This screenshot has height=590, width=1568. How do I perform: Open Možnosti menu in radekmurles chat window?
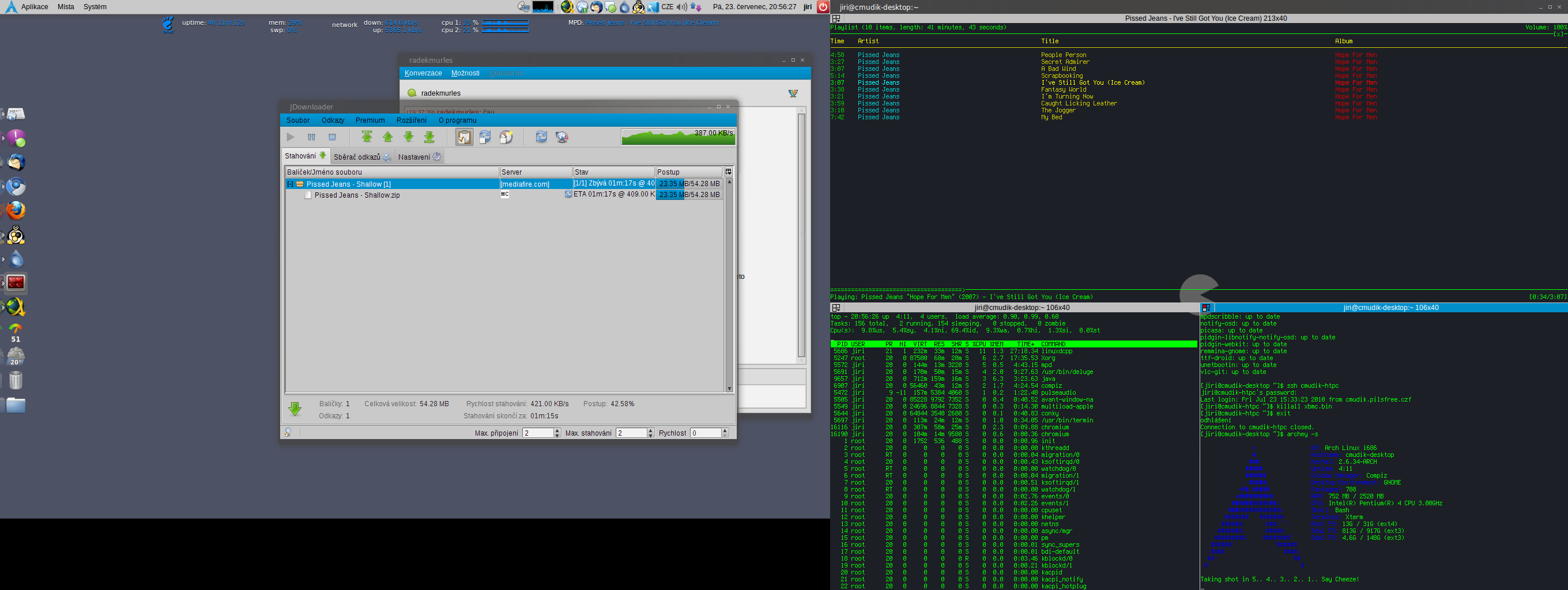point(465,73)
